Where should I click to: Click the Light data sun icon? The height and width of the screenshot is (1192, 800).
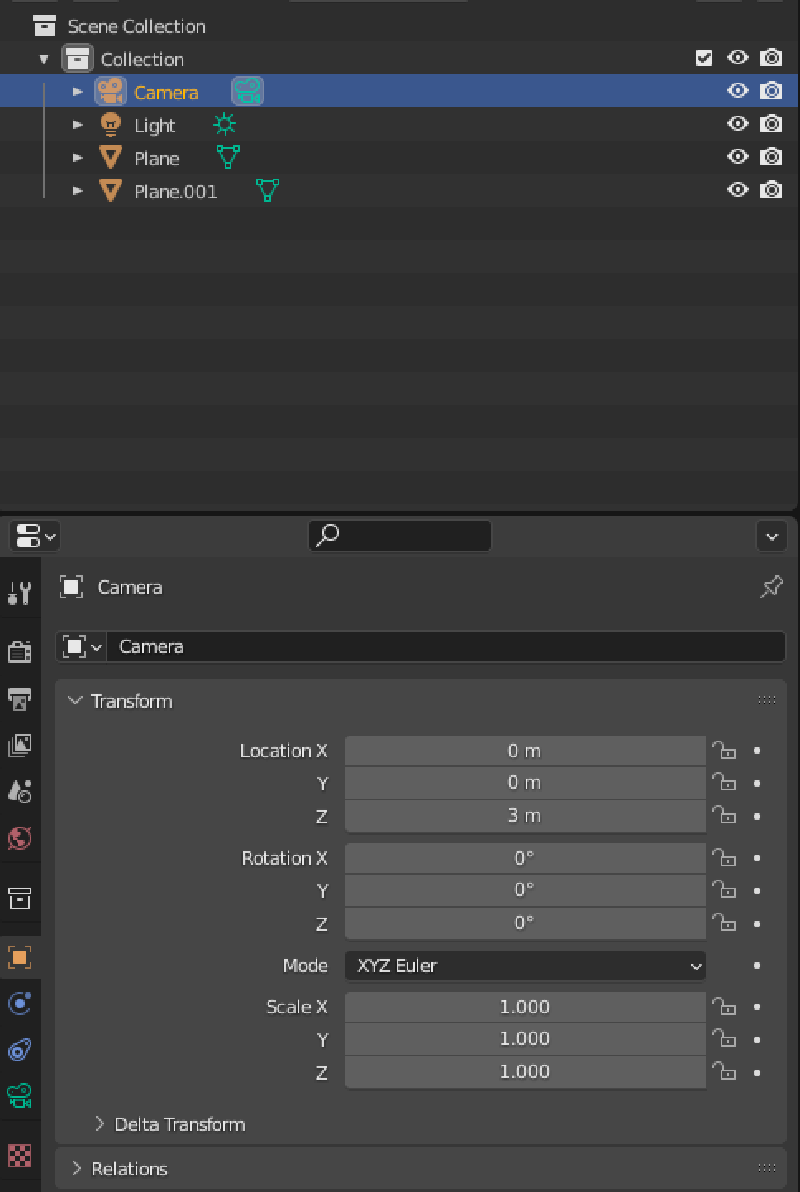tap(225, 125)
